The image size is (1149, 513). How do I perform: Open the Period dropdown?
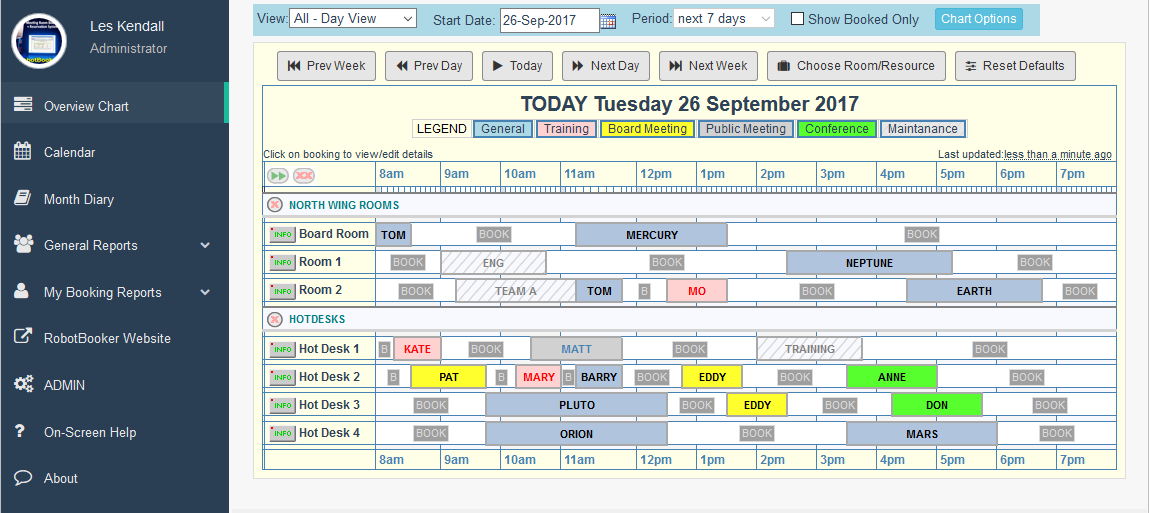pos(724,18)
